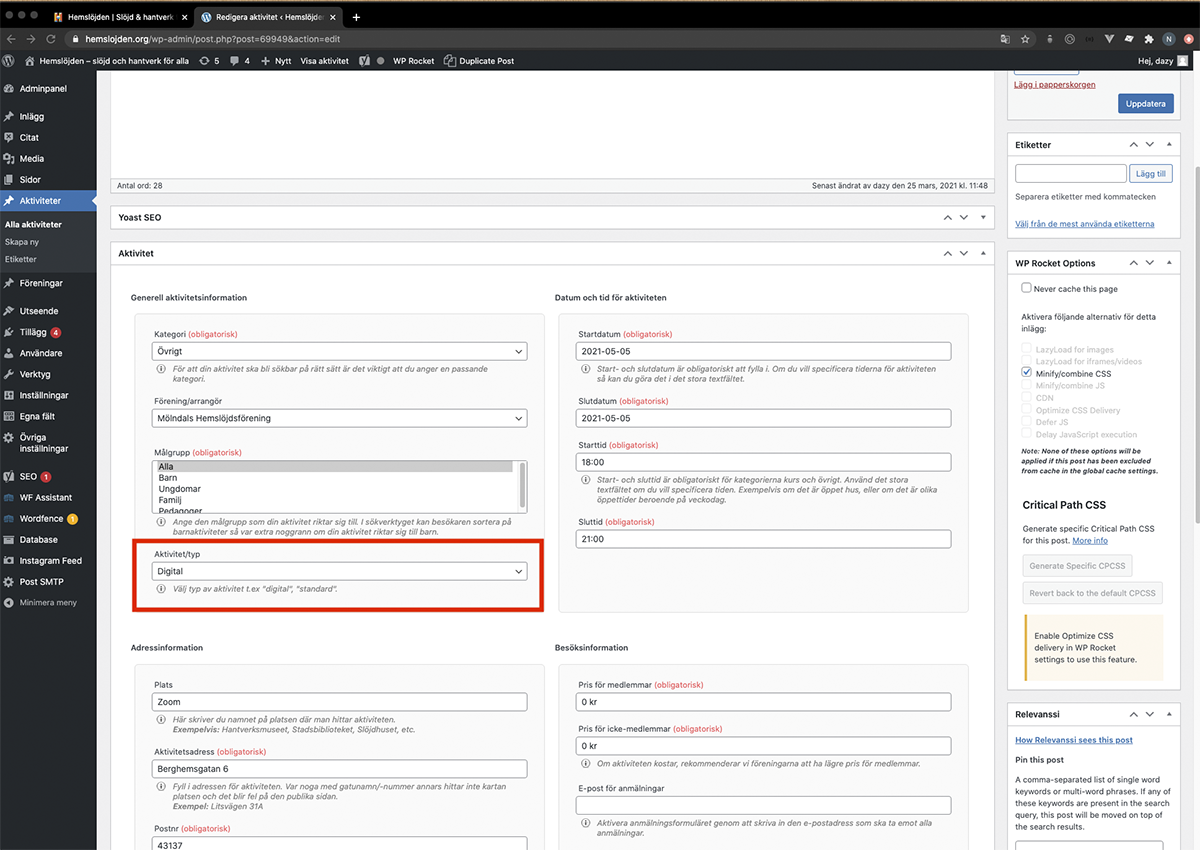Open the Aktivitet/typ dropdown showing Digital
The width and height of the screenshot is (1200, 850).
(340, 571)
